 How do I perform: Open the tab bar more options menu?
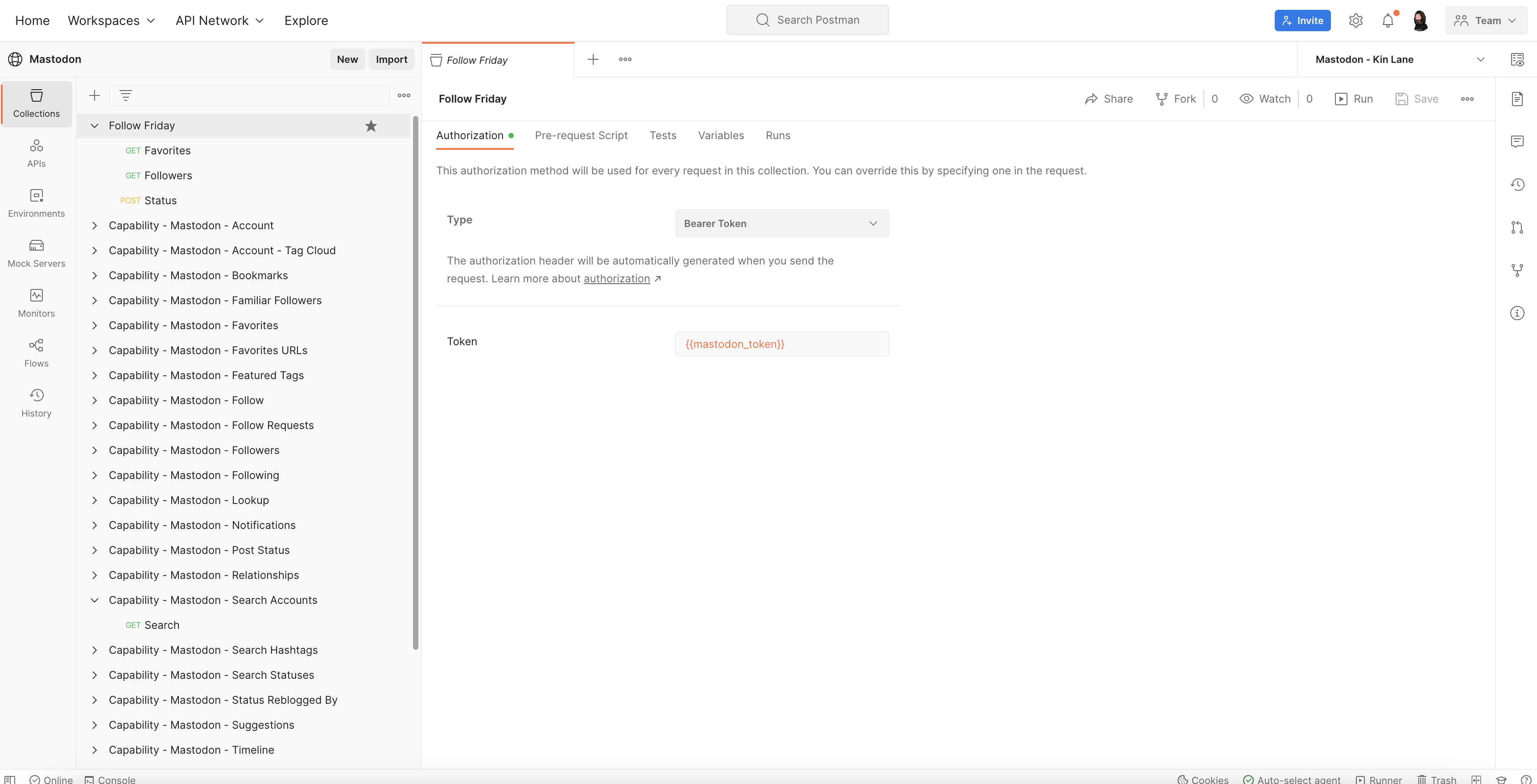click(x=625, y=59)
